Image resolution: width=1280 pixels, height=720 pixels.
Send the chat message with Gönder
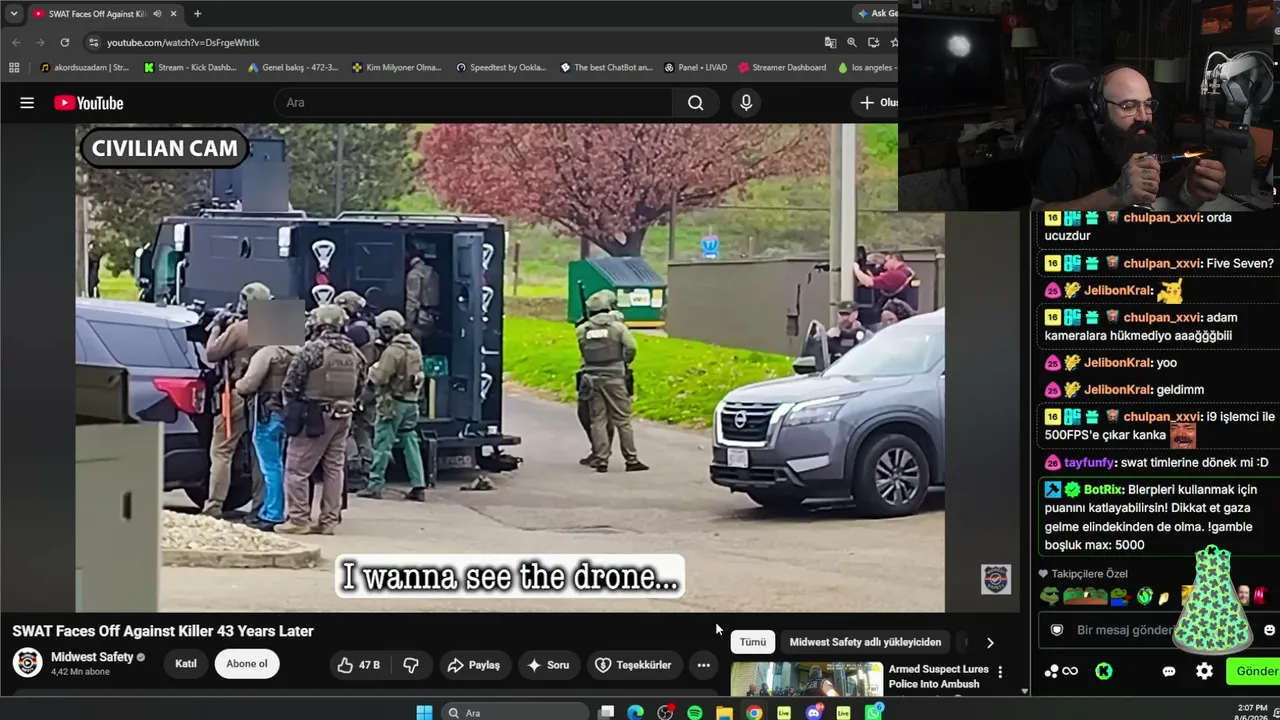pos(1254,671)
